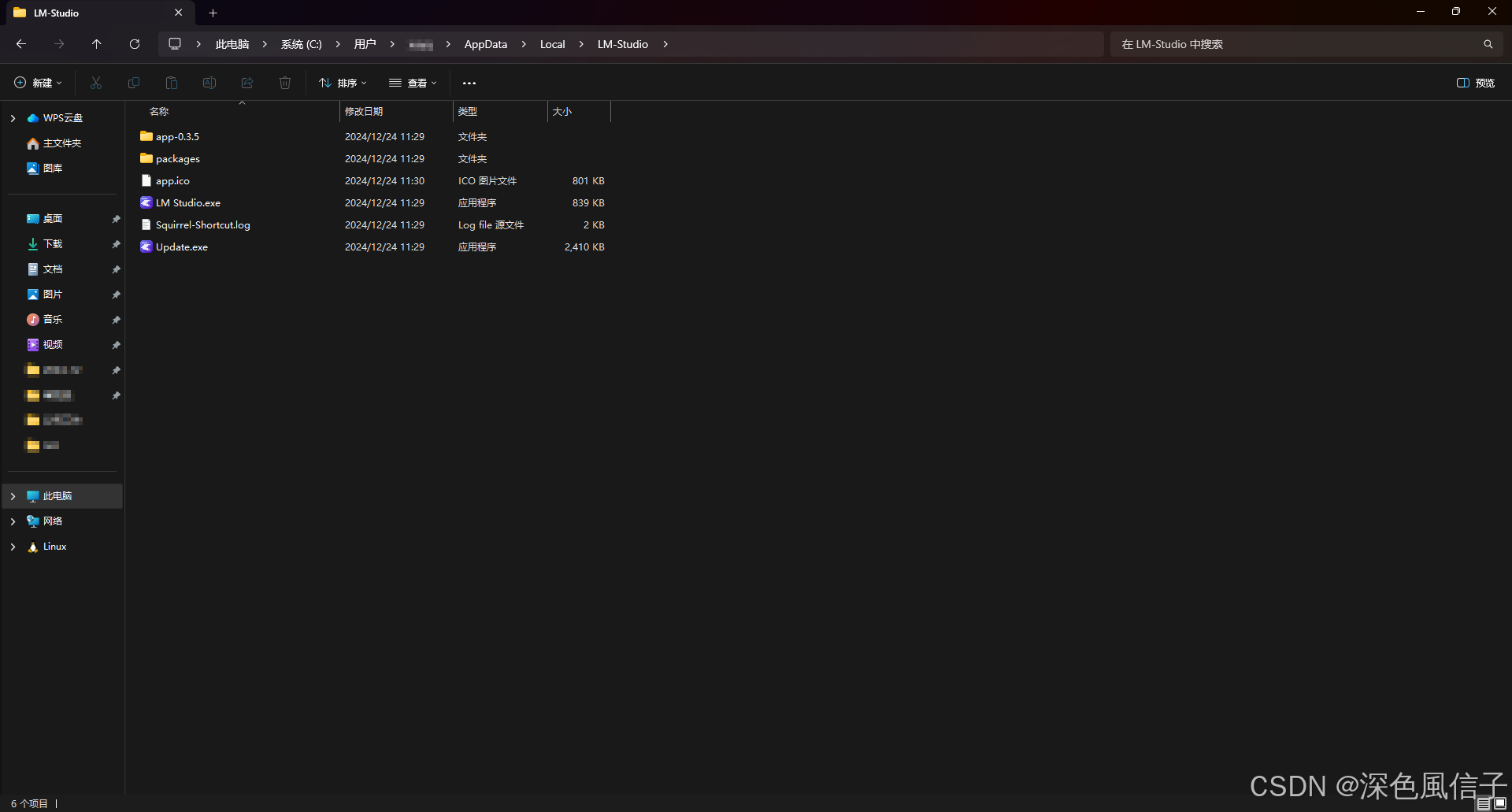Image resolution: width=1512 pixels, height=812 pixels.
Task: Refresh the current folder view
Action: pos(135,44)
